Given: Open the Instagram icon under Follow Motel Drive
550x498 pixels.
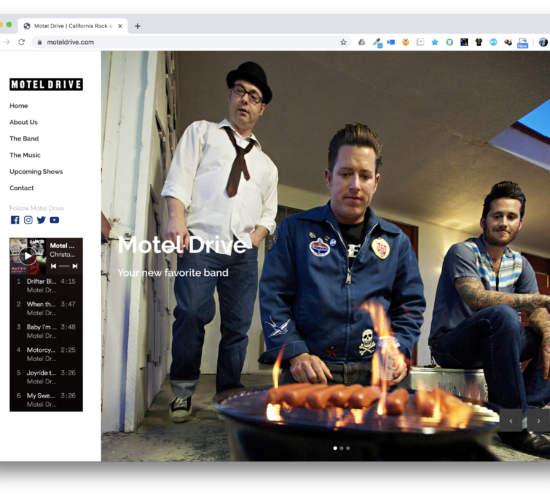Looking at the screenshot, I should pyautogui.click(x=28, y=220).
